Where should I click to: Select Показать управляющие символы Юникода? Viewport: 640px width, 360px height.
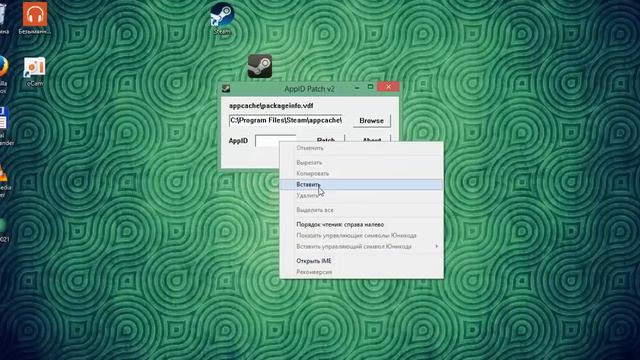(x=361, y=236)
